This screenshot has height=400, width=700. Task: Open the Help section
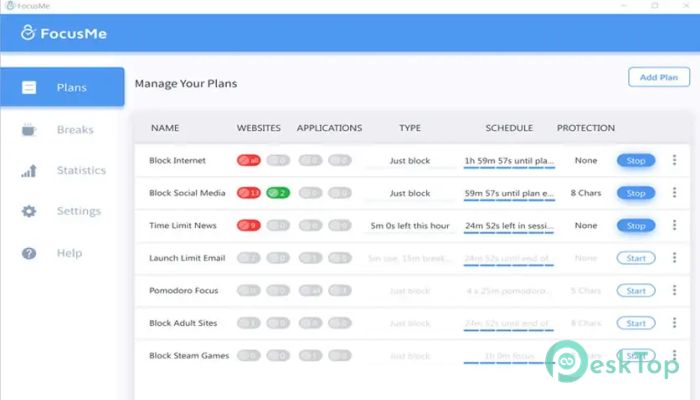click(69, 253)
